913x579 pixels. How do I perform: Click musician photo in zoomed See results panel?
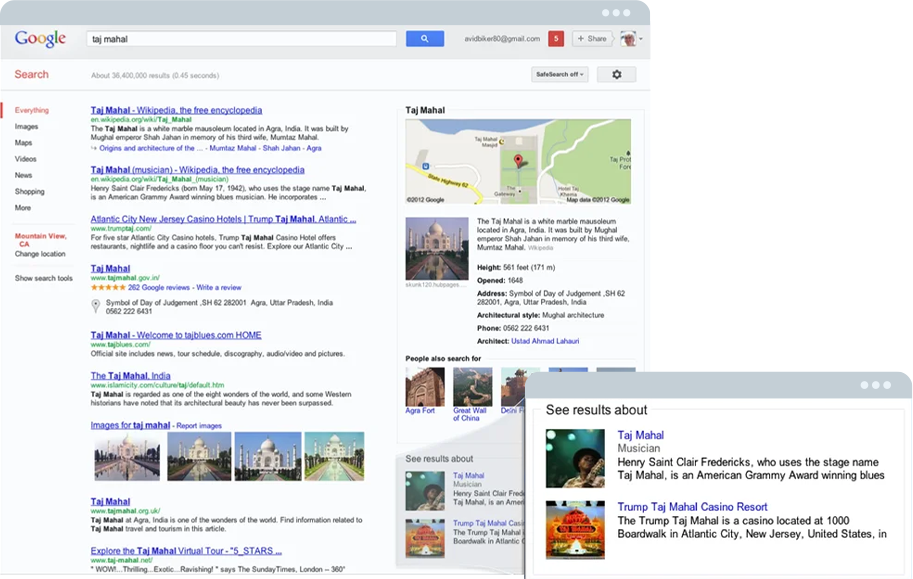coord(575,458)
